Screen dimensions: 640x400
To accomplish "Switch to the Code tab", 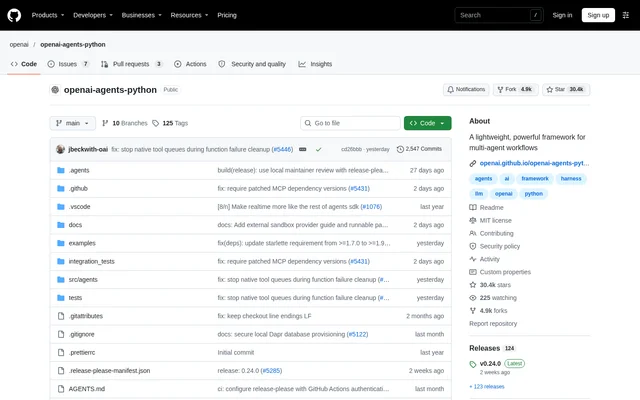I will click(x=24, y=64).
